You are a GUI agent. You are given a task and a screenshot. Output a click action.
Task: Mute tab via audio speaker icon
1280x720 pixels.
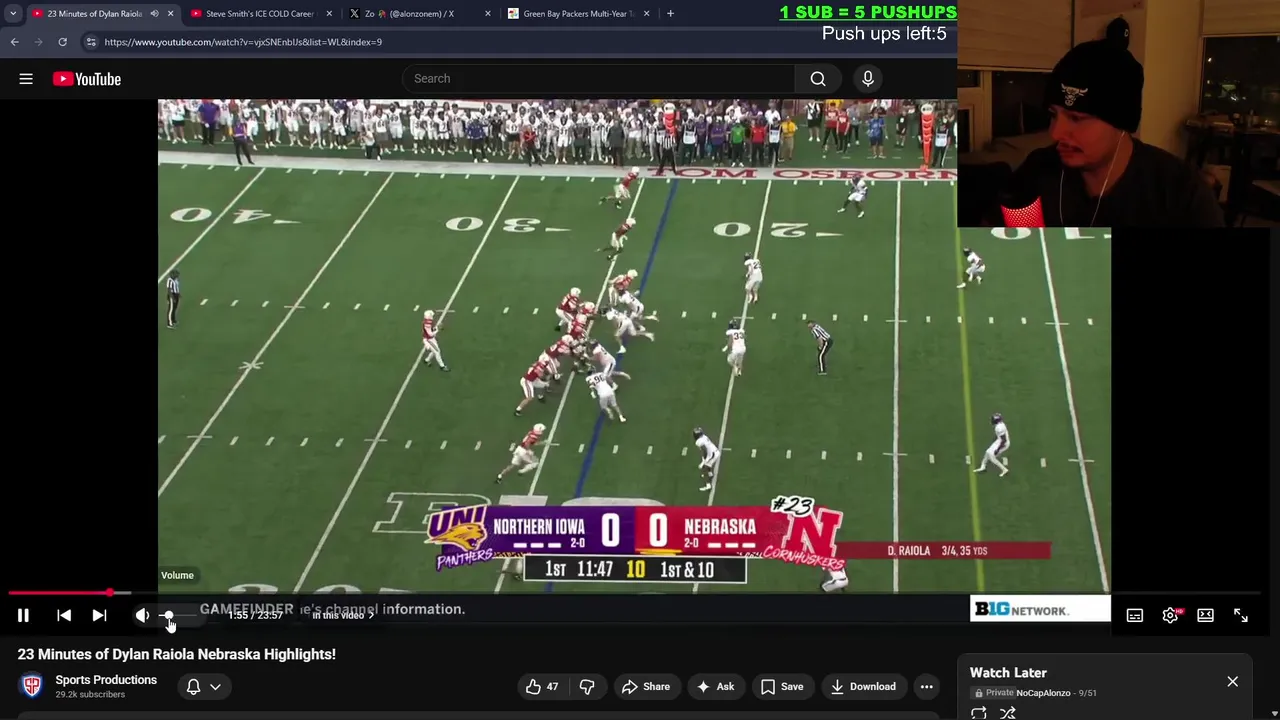(x=154, y=14)
